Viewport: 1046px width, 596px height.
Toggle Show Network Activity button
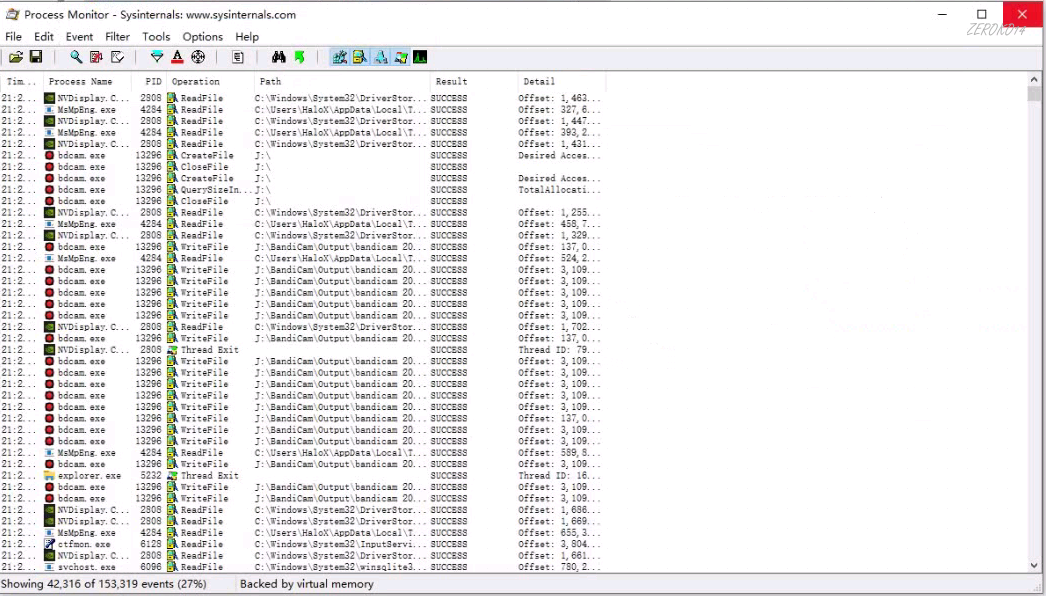pyautogui.click(x=380, y=57)
